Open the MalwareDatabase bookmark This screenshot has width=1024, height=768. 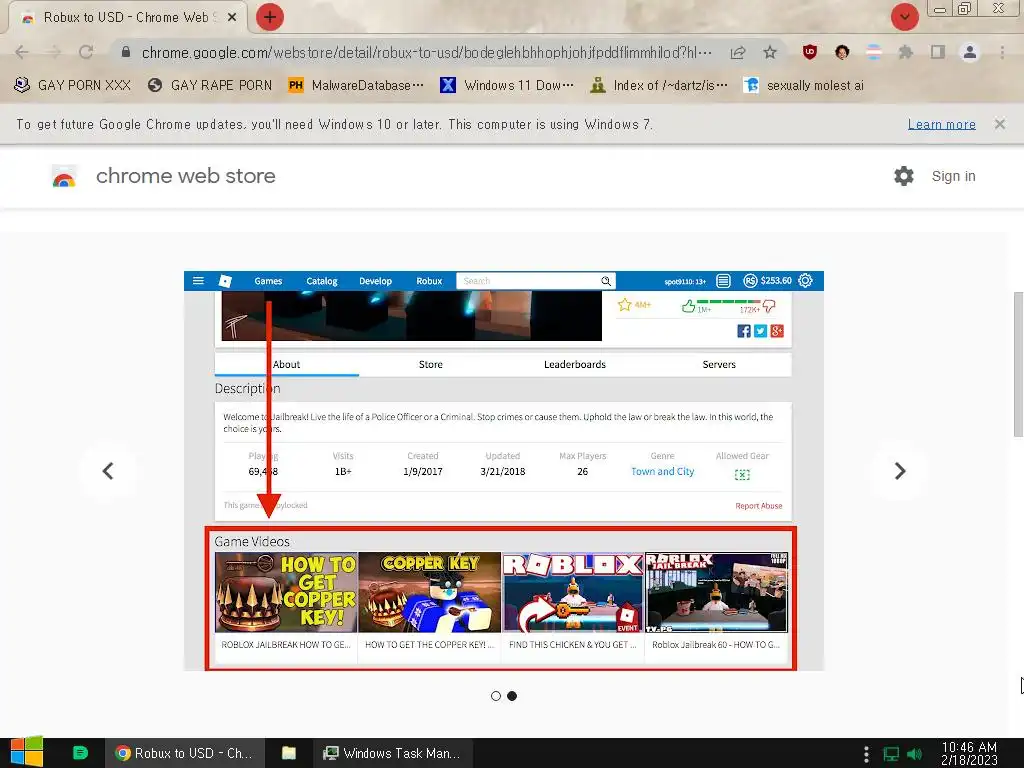point(356,86)
